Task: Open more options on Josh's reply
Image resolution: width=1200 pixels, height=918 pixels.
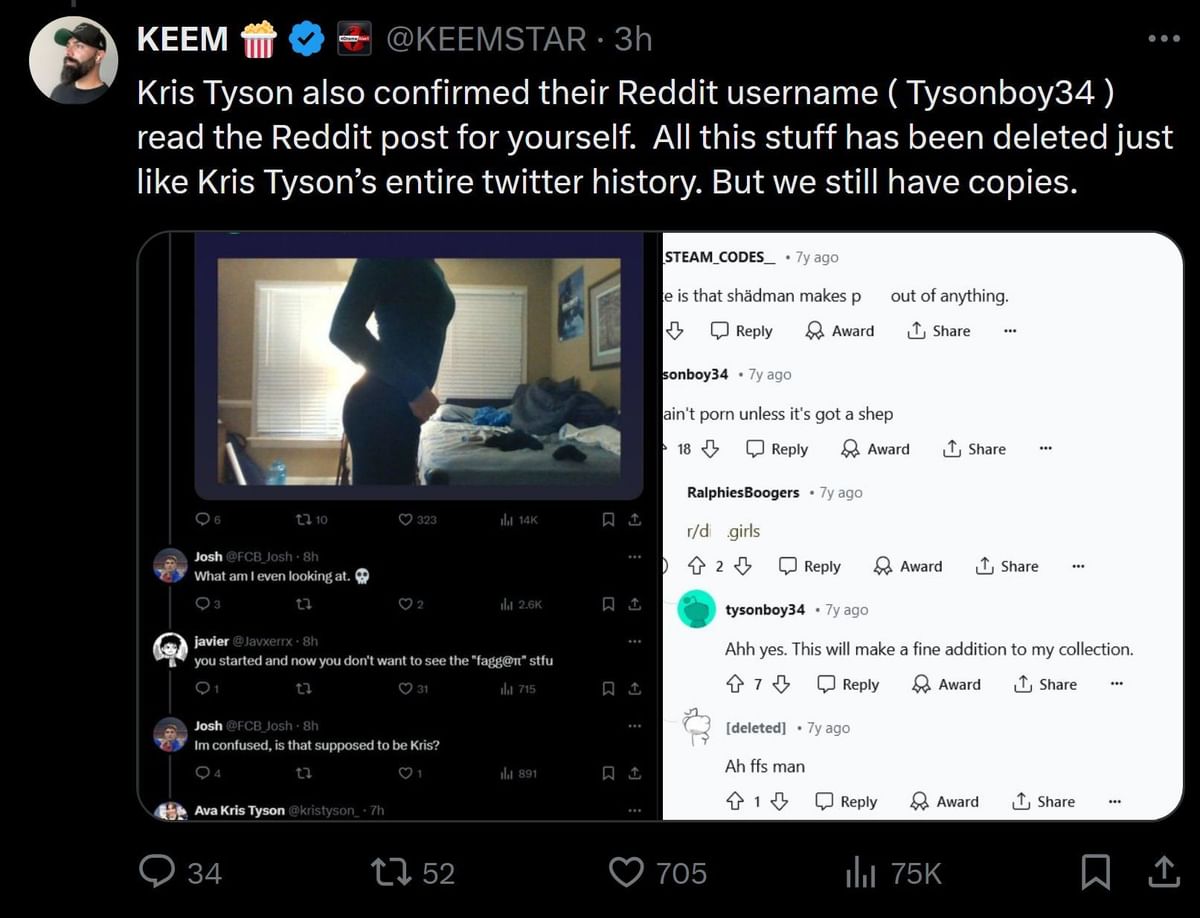Action: point(634,556)
